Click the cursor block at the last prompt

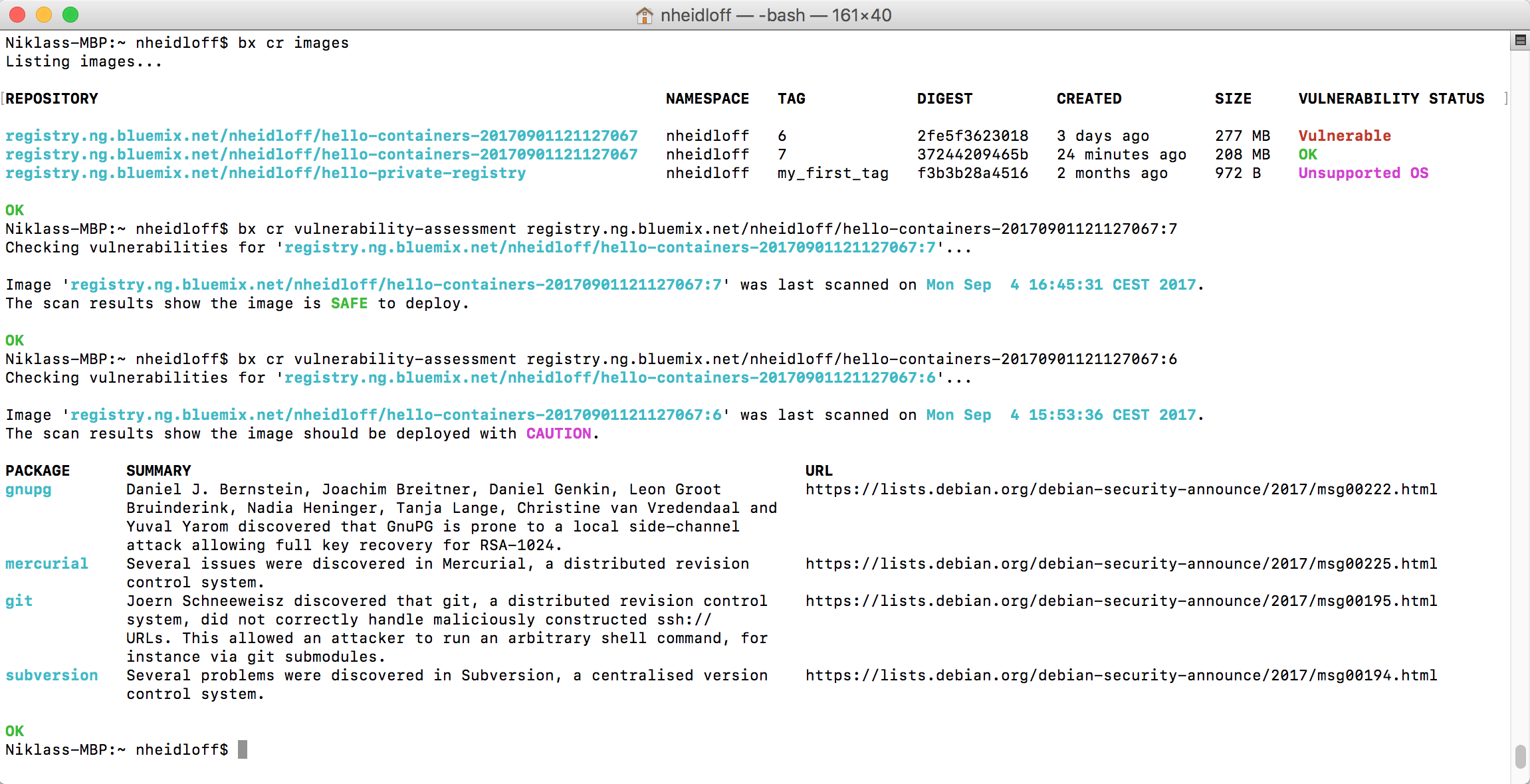click(243, 749)
